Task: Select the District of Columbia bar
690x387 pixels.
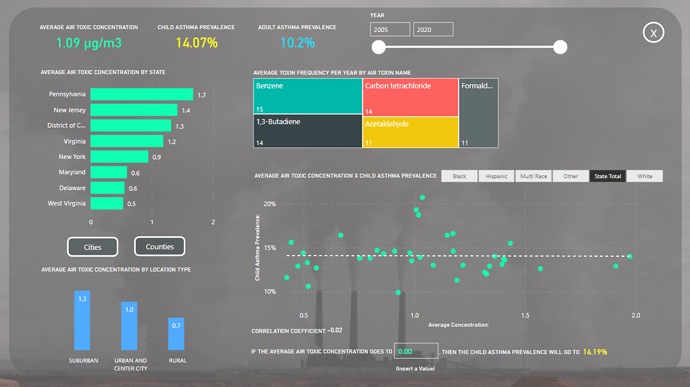Action: [x=131, y=125]
